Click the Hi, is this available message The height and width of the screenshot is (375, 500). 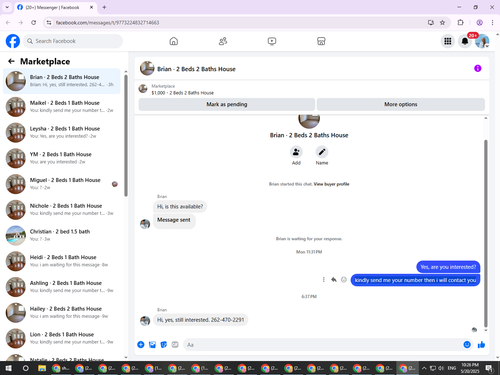coord(180,207)
